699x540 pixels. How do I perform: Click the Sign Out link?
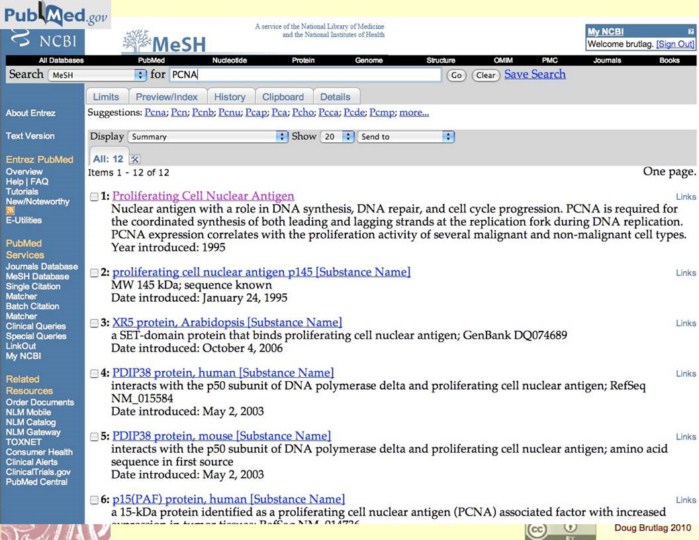673,44
